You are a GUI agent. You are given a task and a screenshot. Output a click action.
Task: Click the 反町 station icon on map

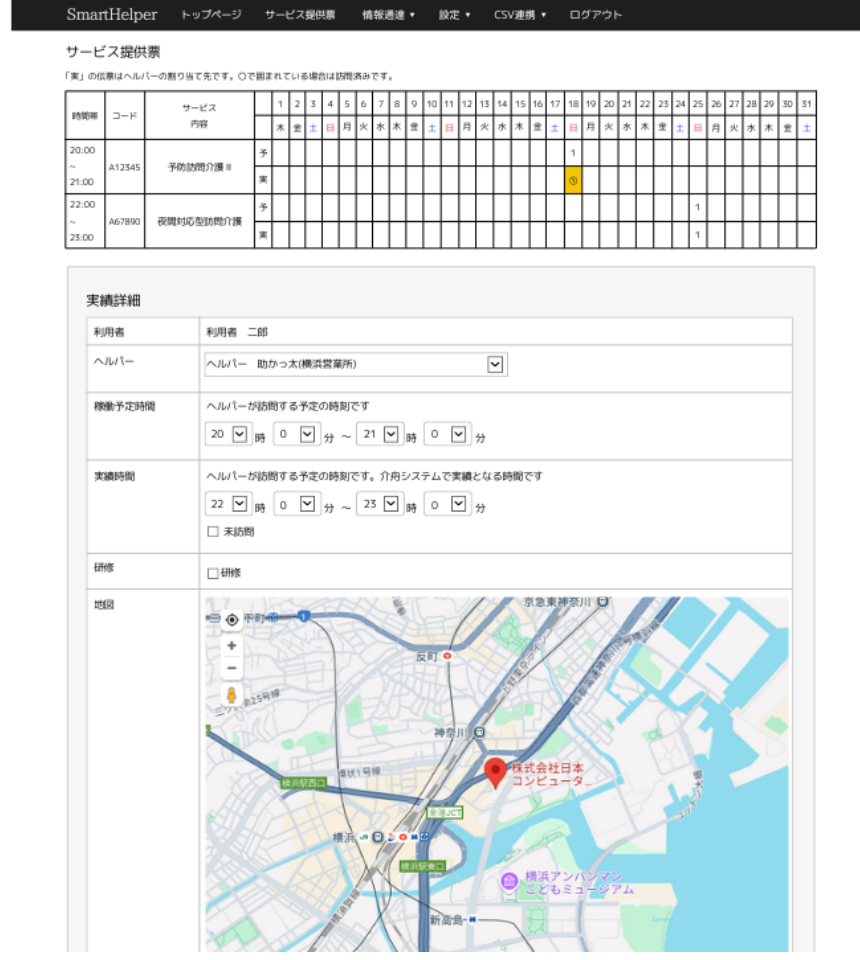(x=447, y=656)
